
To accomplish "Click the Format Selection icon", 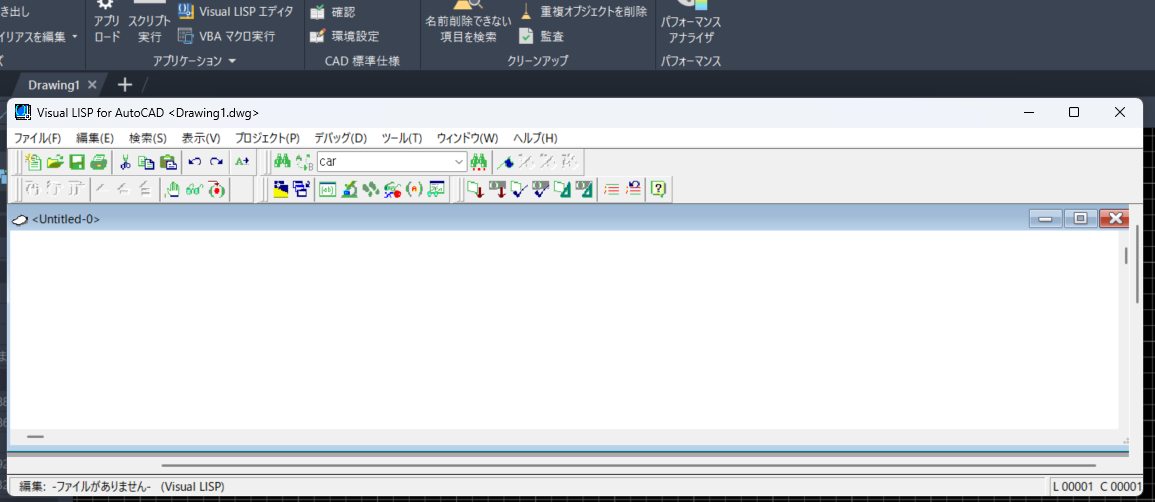I will pos(584,189).
